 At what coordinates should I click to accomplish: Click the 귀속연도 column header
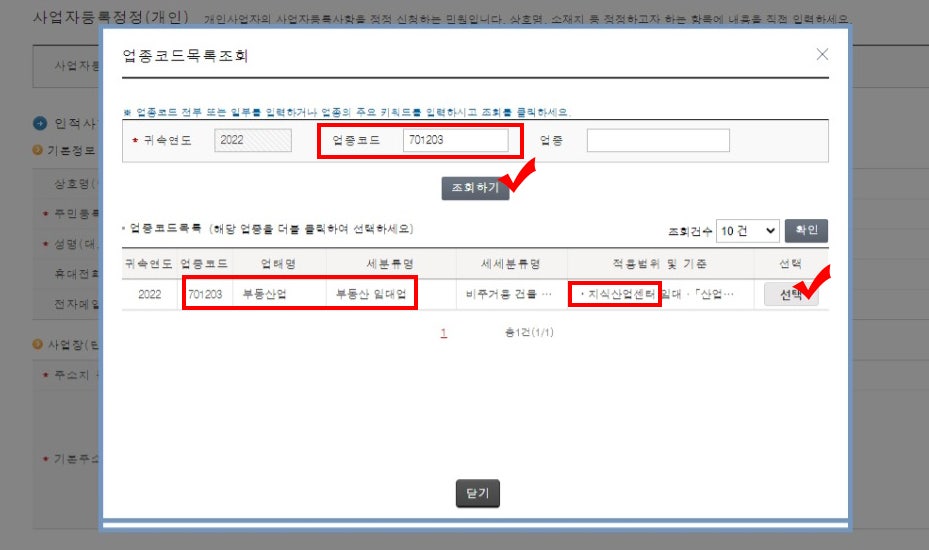149,264
